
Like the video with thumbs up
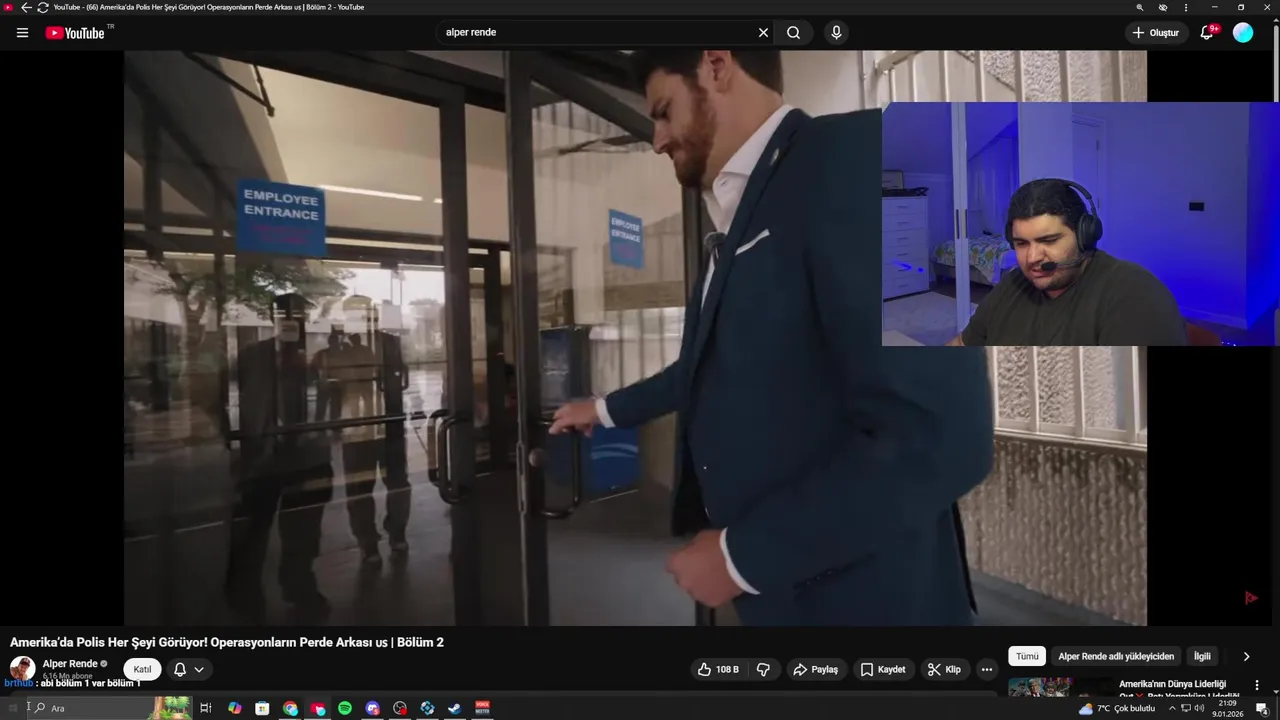click(x=718, y=670)
